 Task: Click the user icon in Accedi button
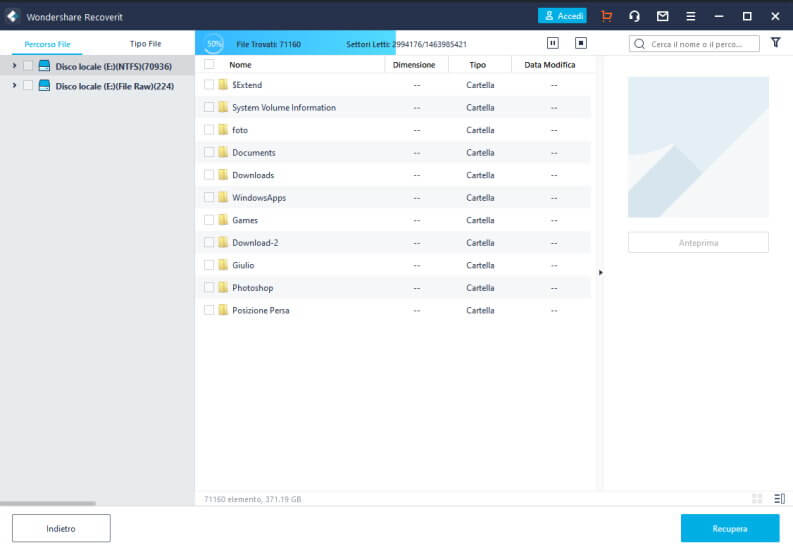[x=549, y=16]
